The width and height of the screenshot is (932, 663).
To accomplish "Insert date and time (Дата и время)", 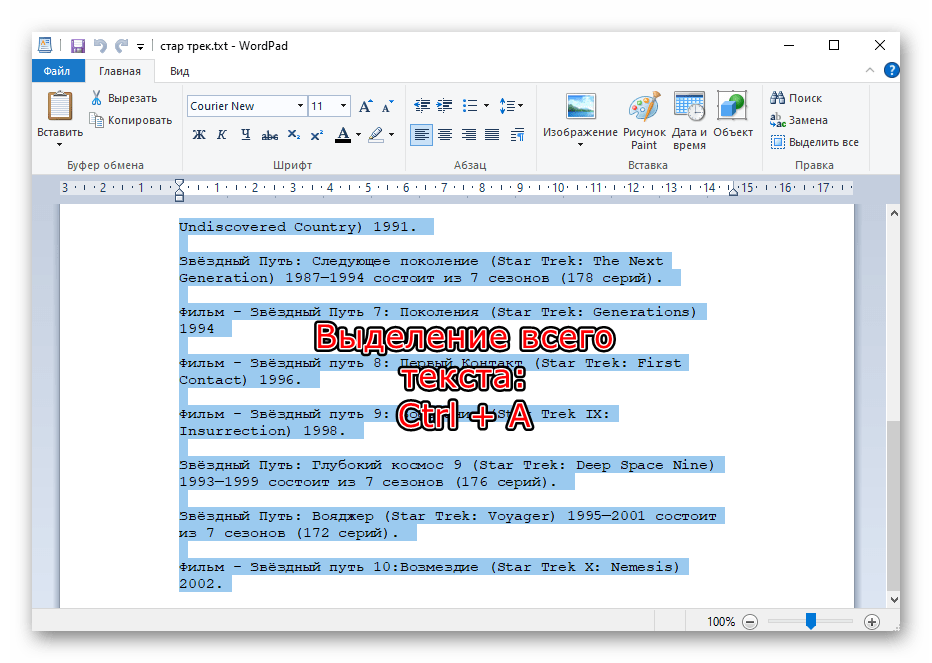I will click(x=689, y=106).
